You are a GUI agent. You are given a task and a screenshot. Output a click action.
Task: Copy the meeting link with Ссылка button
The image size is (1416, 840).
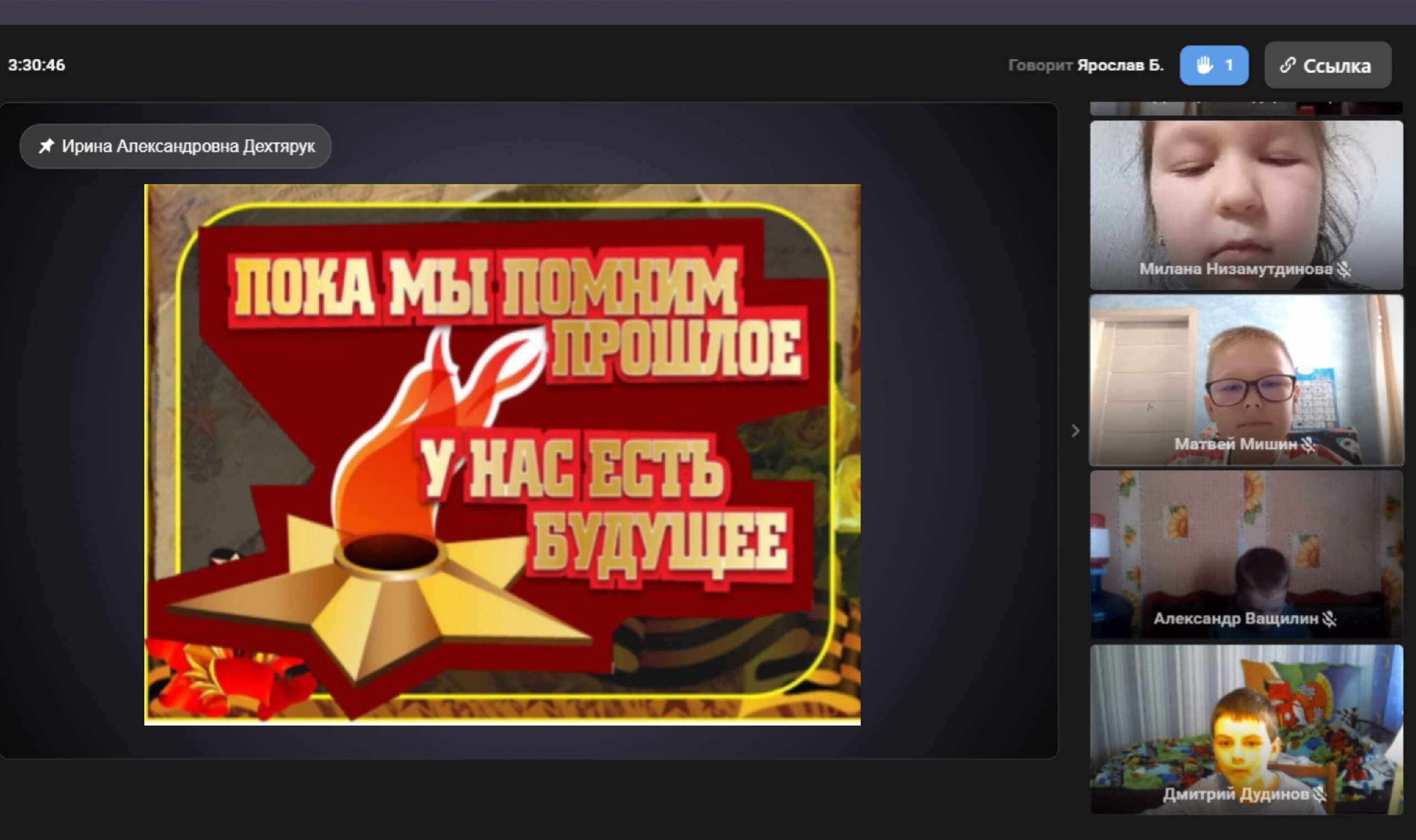1327,65
